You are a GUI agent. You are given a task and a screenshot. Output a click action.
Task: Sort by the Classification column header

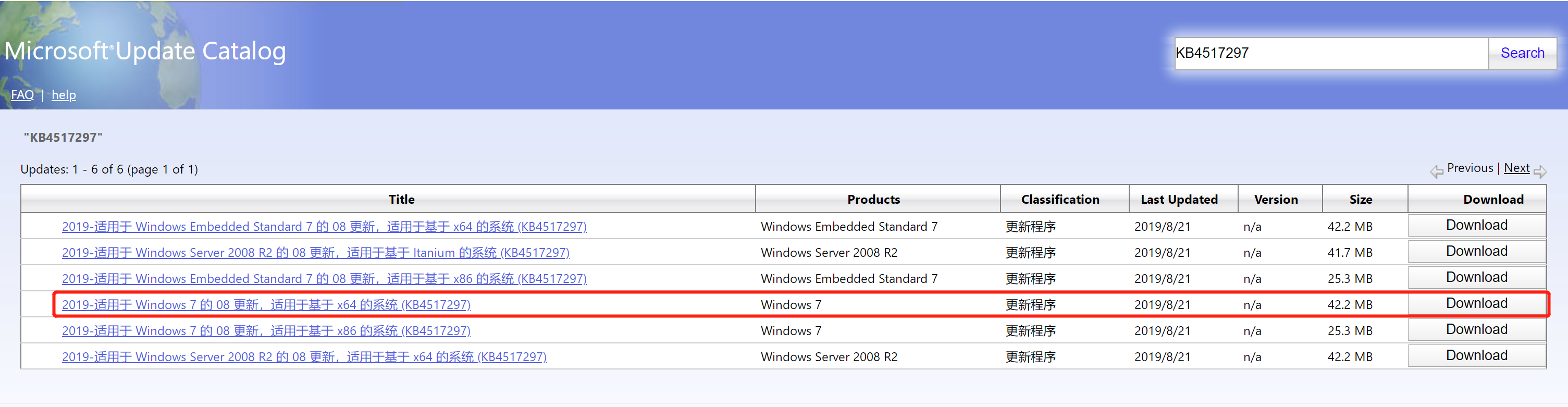coord(1060,199)
